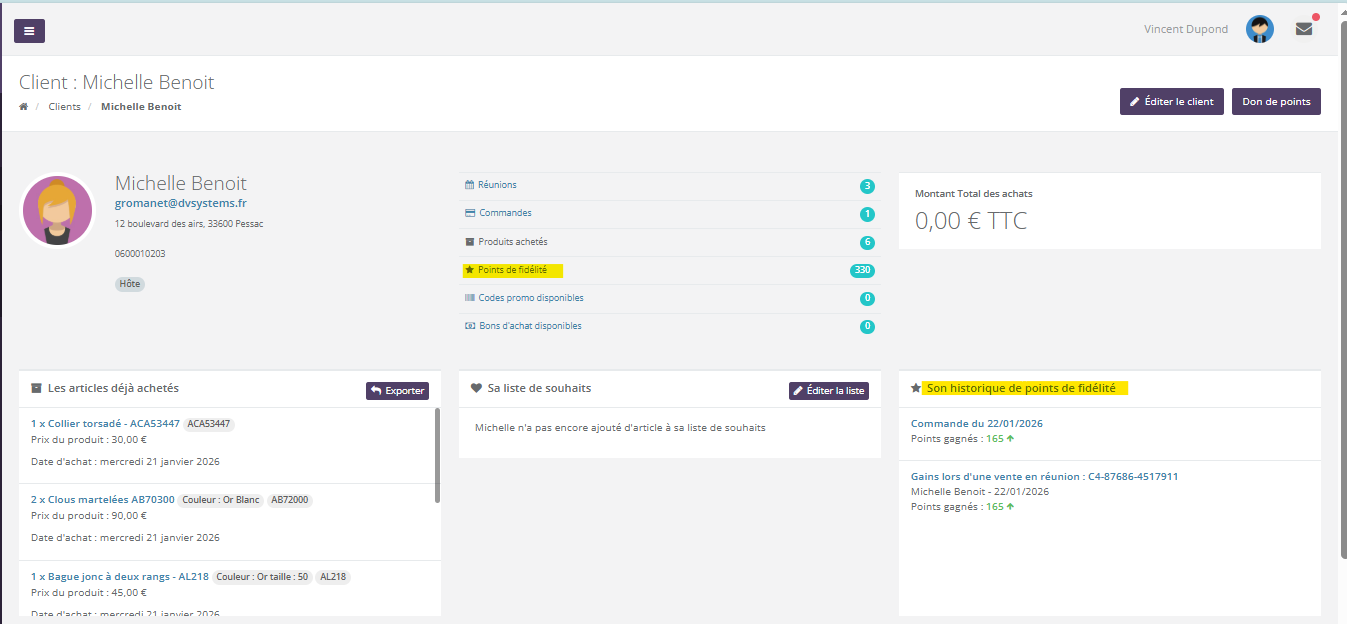The image size is (1347, 624).
Task: Click the purchased articles list scrollbar
Action: point(437,455)
